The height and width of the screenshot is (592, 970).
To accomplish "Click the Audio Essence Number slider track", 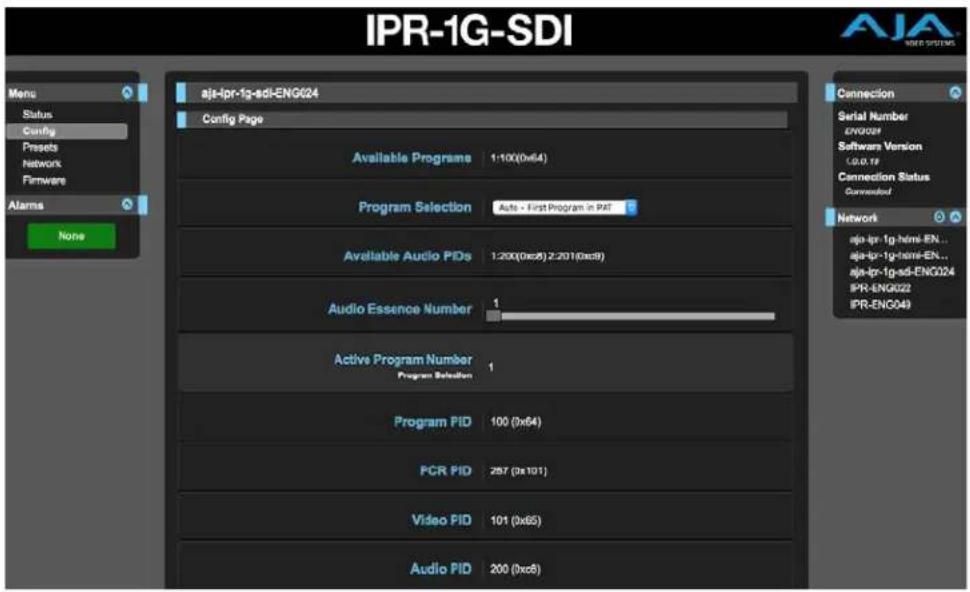I will click(630, 316).
